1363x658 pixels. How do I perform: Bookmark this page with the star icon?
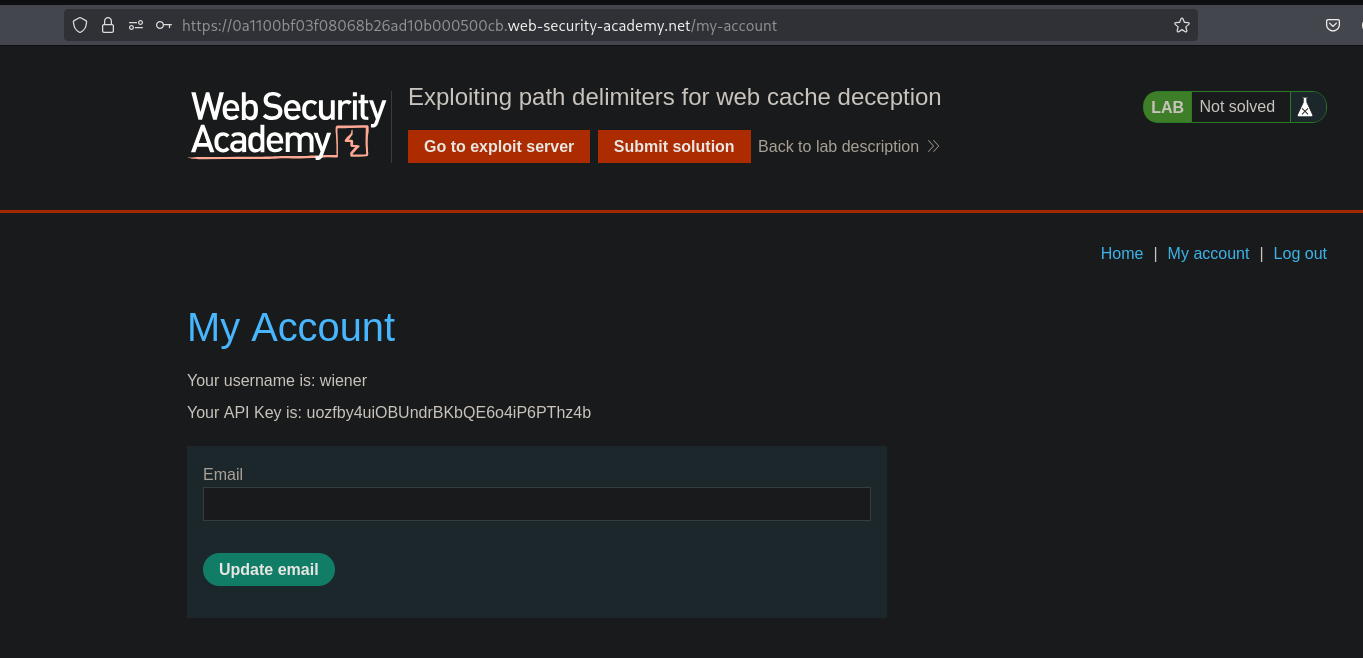[1181, 26]
